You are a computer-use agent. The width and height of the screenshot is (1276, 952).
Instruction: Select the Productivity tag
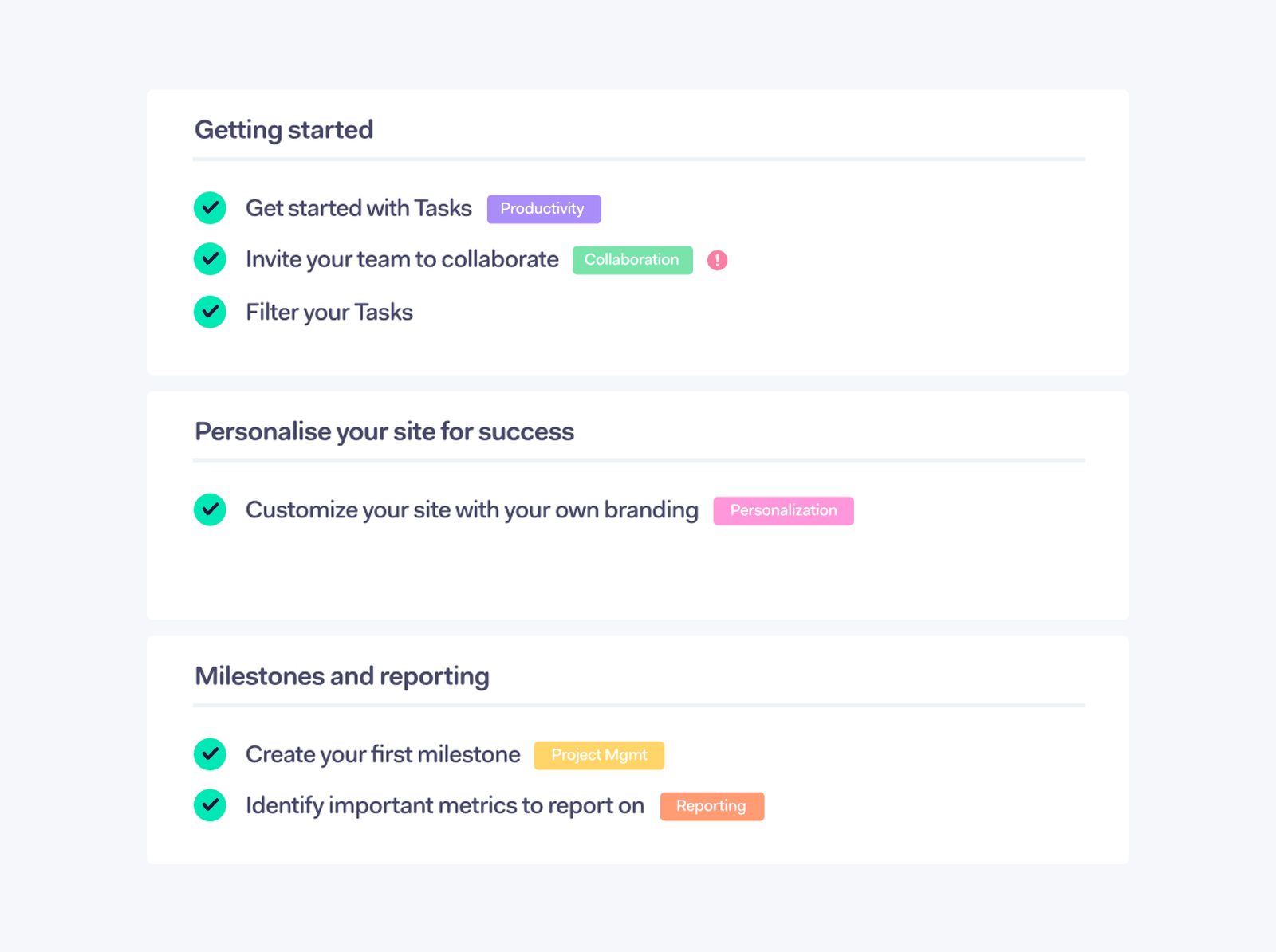[x=544, y=208]
